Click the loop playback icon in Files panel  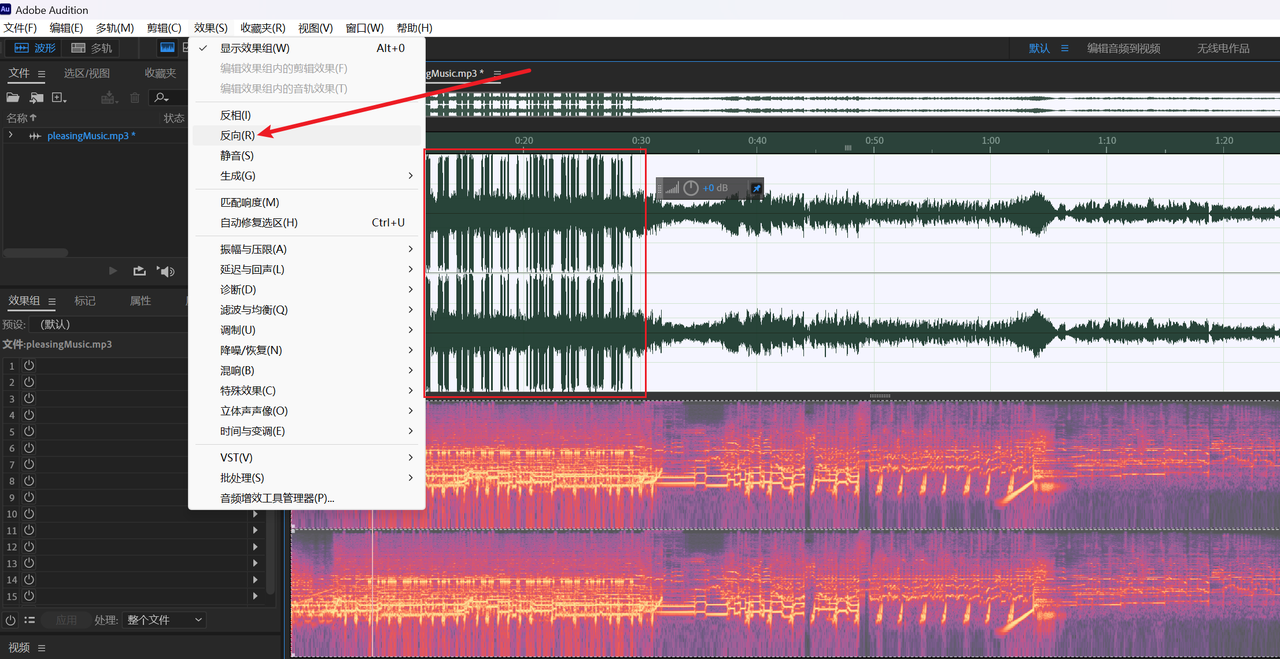coord(139,271)
